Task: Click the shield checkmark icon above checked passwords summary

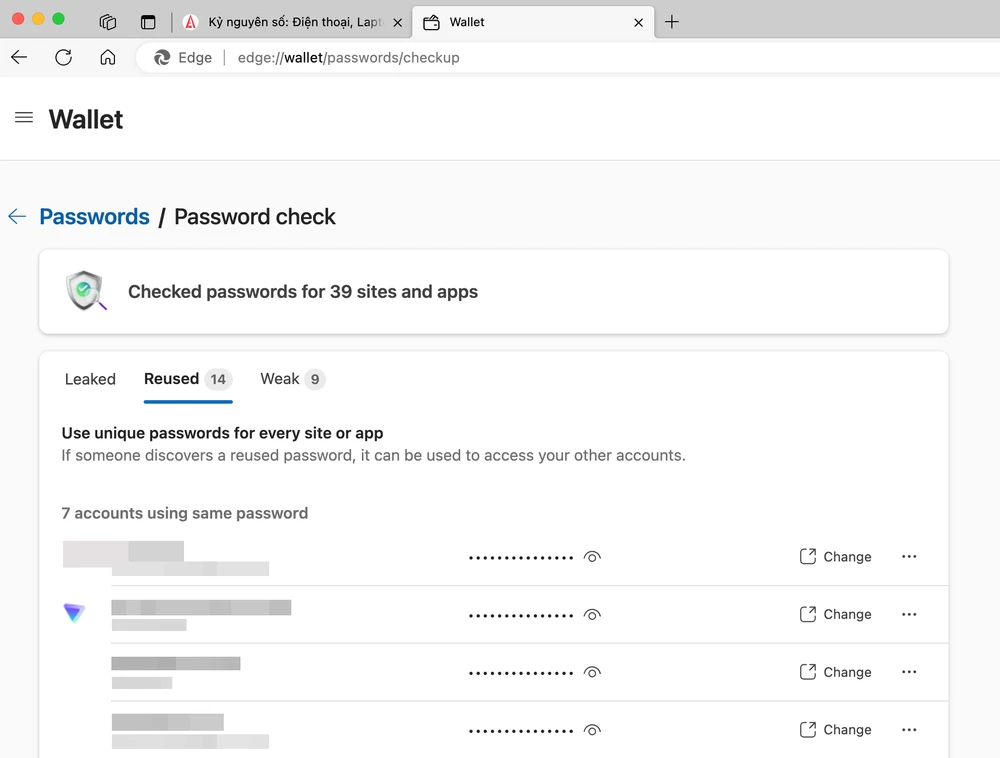Action: pos(85,290)
